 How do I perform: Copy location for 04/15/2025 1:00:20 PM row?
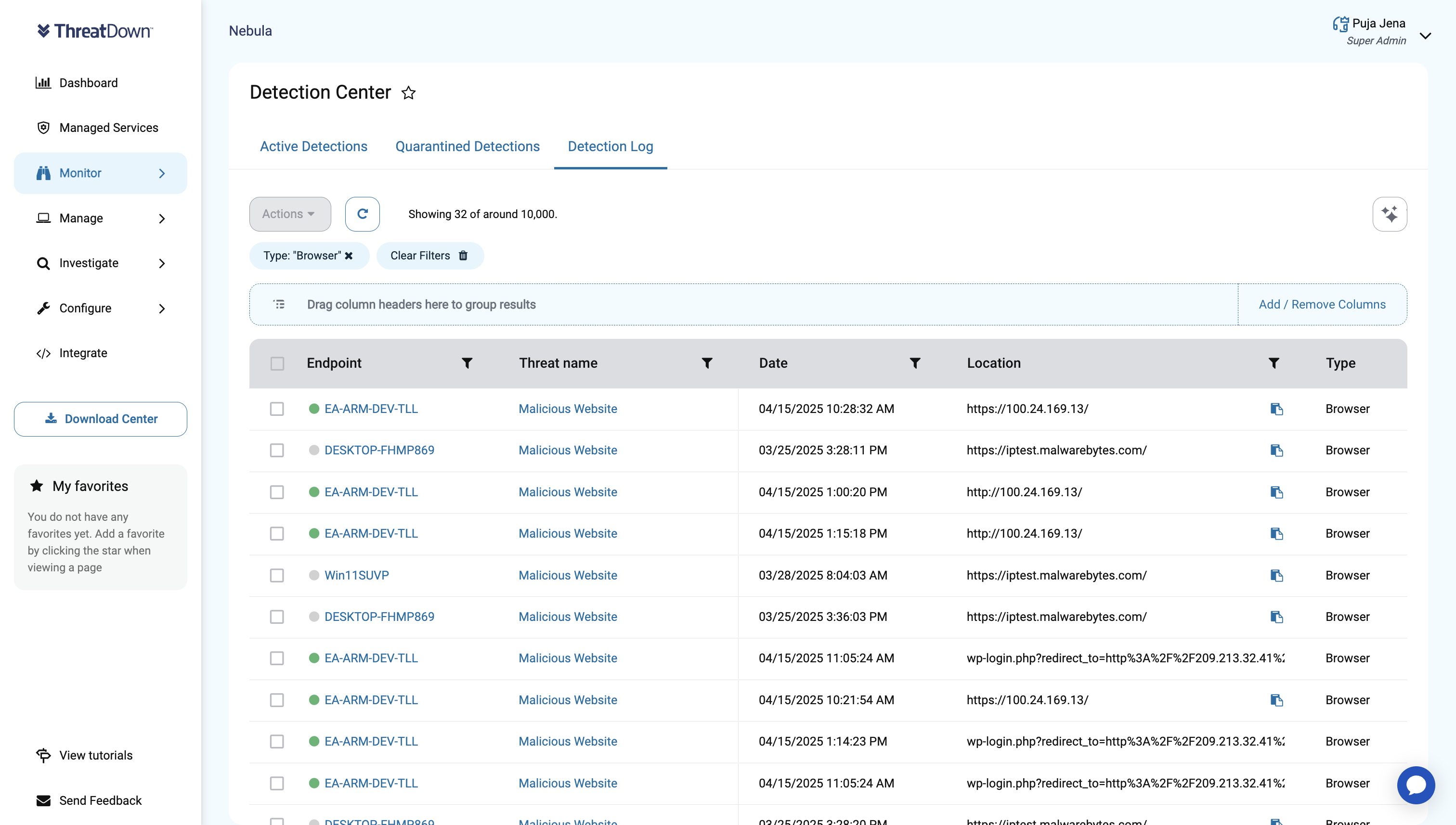tap(1276, 492)
